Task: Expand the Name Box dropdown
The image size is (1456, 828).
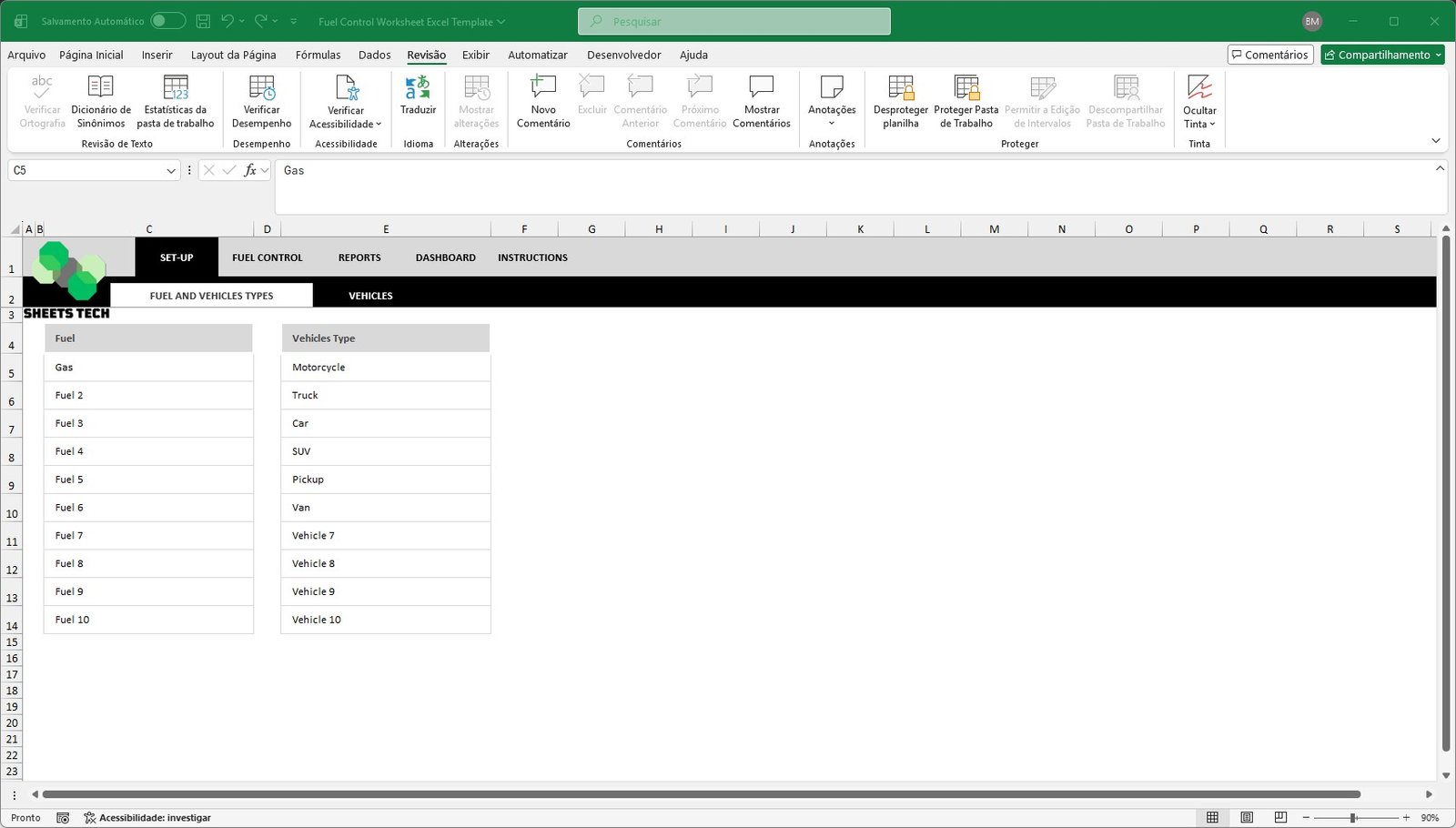Action: 171,171
